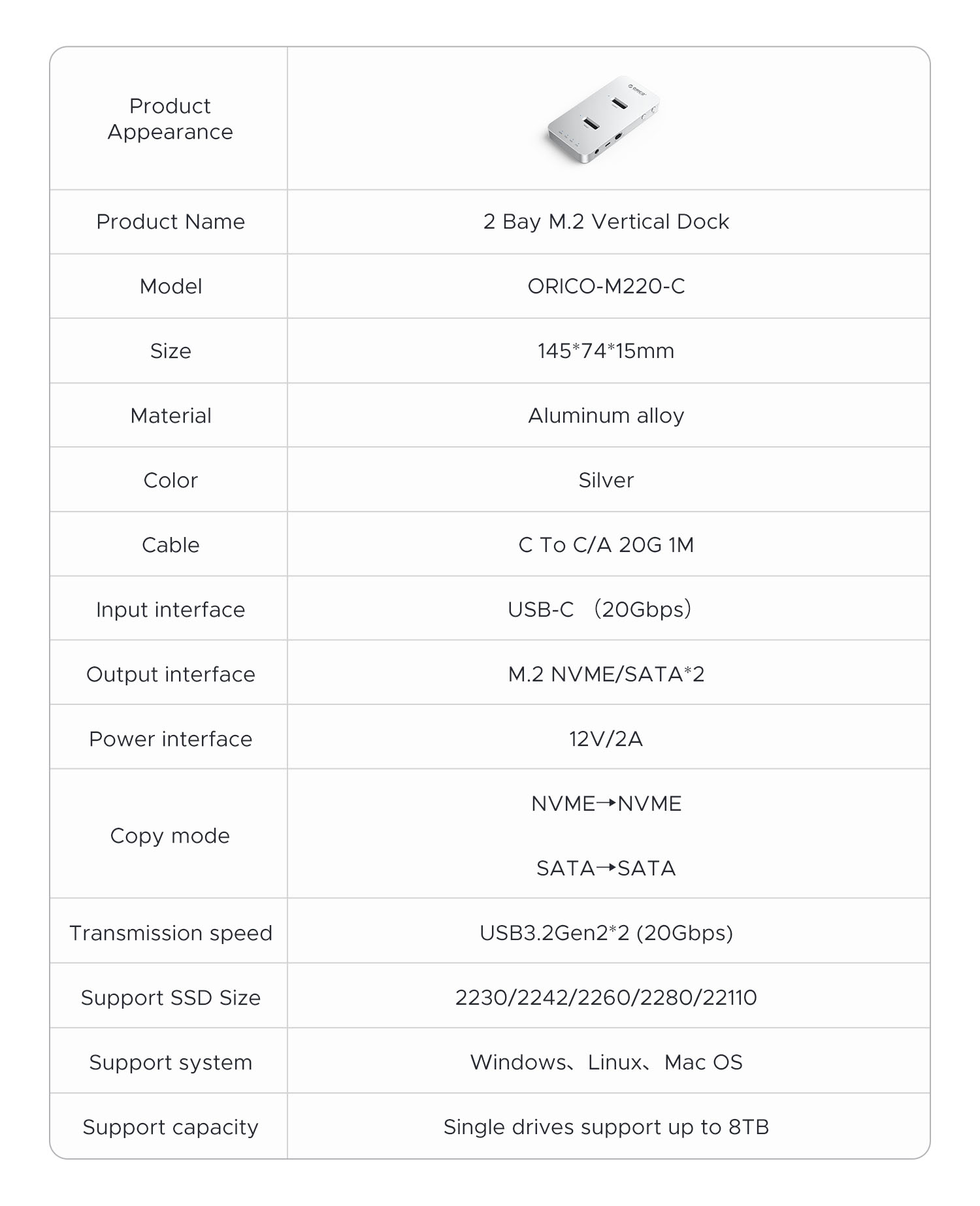Click the 145*74*15mm size value

pyautogui.click(x=606, y=351)
